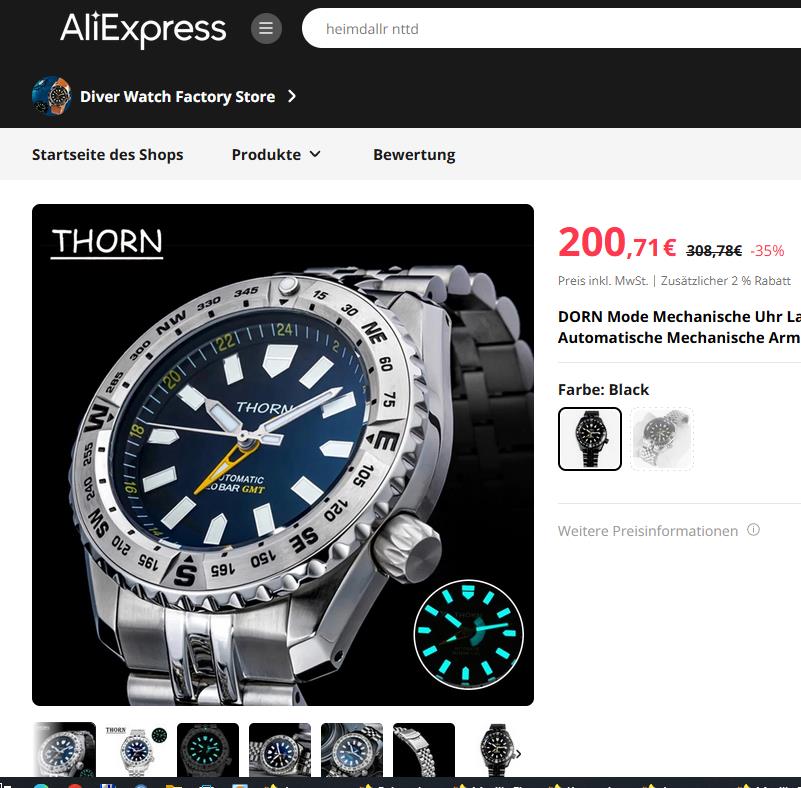Image resolution: width=801 pixels, height=788 pixels.
Task: Open the hamburger categories menu icon
Action: click(x=266, y=28)
